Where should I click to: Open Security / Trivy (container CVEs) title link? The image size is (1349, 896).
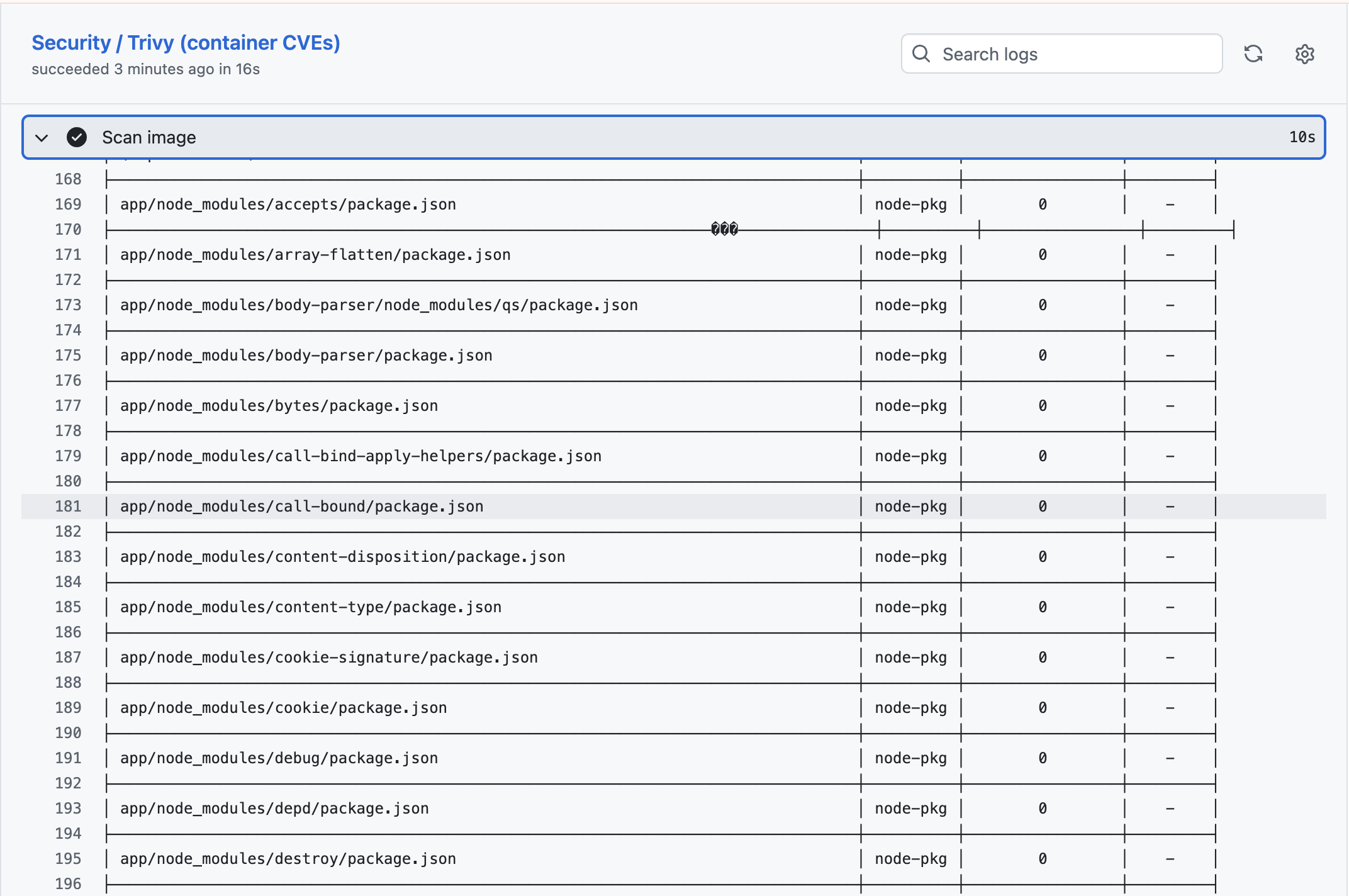[x=186, y=42]
